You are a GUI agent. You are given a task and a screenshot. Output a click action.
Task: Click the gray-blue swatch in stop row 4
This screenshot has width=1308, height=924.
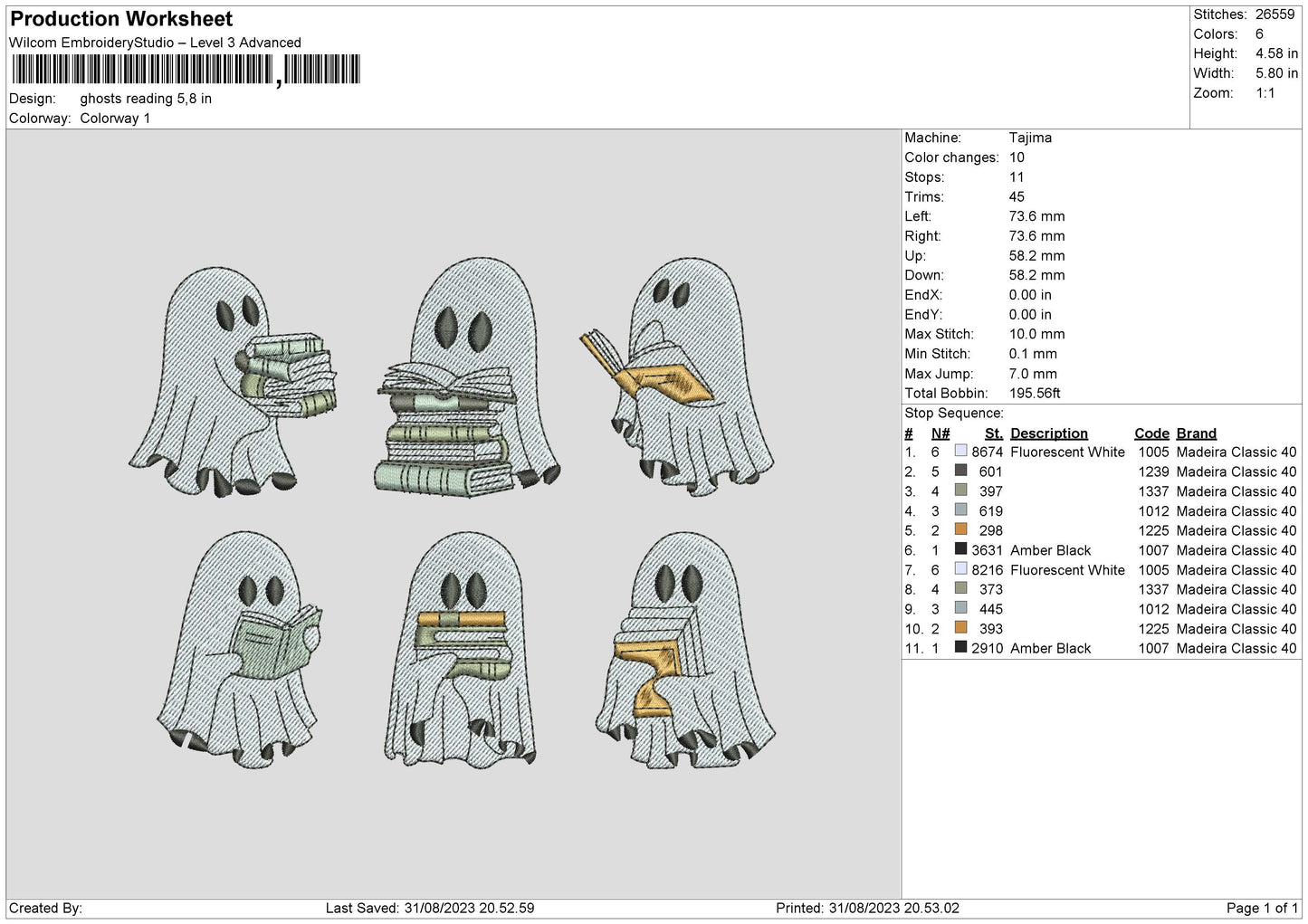click(x=960, y=510)
